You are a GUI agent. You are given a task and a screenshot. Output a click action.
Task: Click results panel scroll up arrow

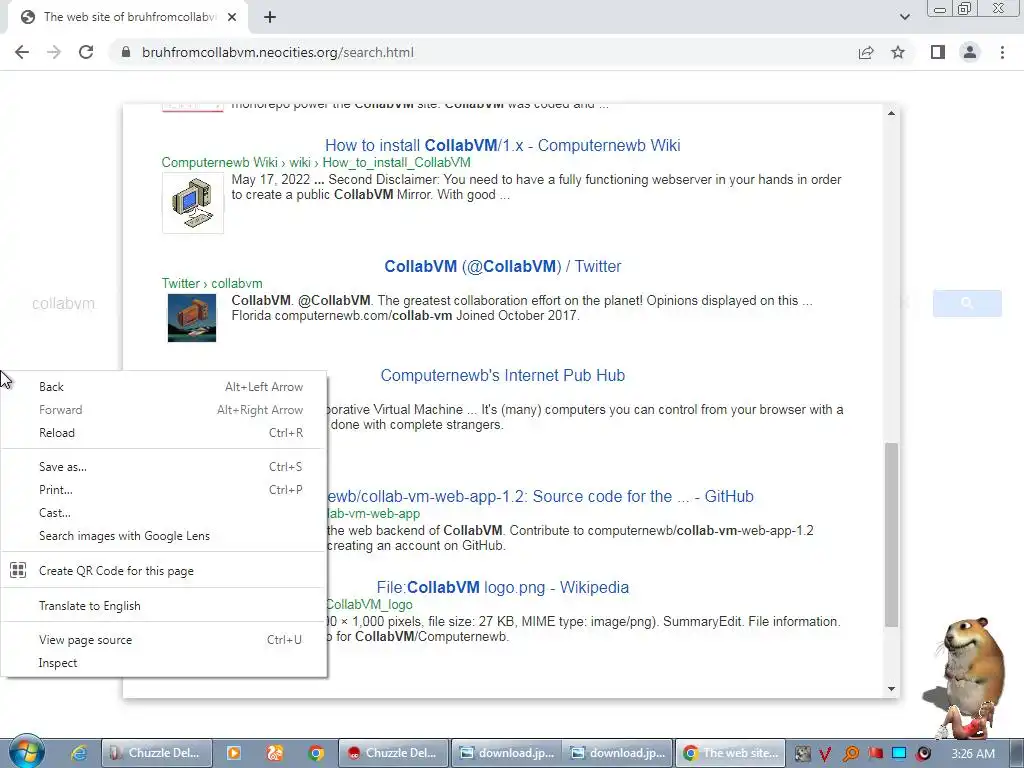[x=891, y=113]
